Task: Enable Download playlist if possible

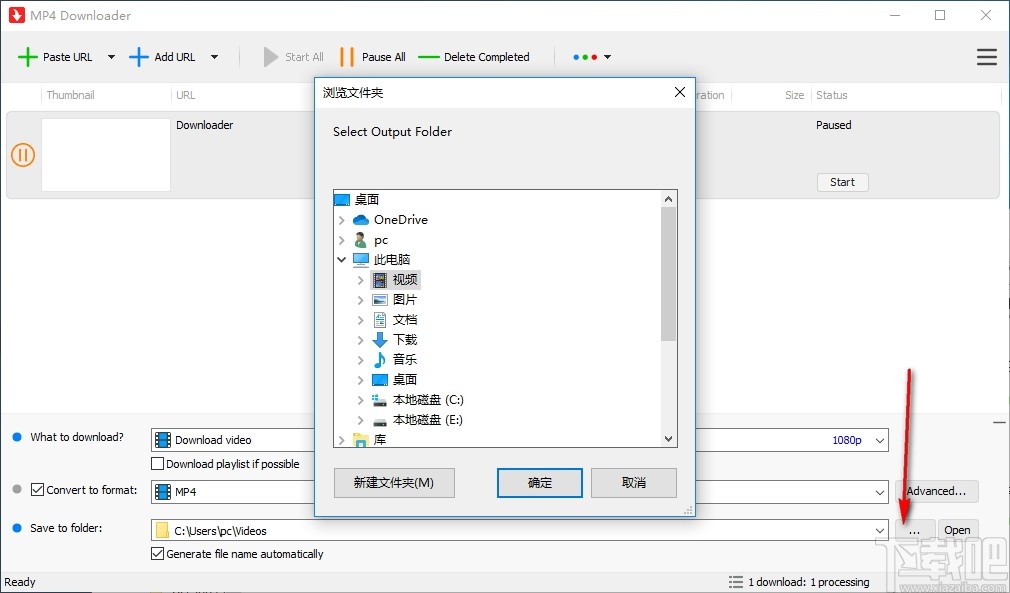Action: [157, 463]
